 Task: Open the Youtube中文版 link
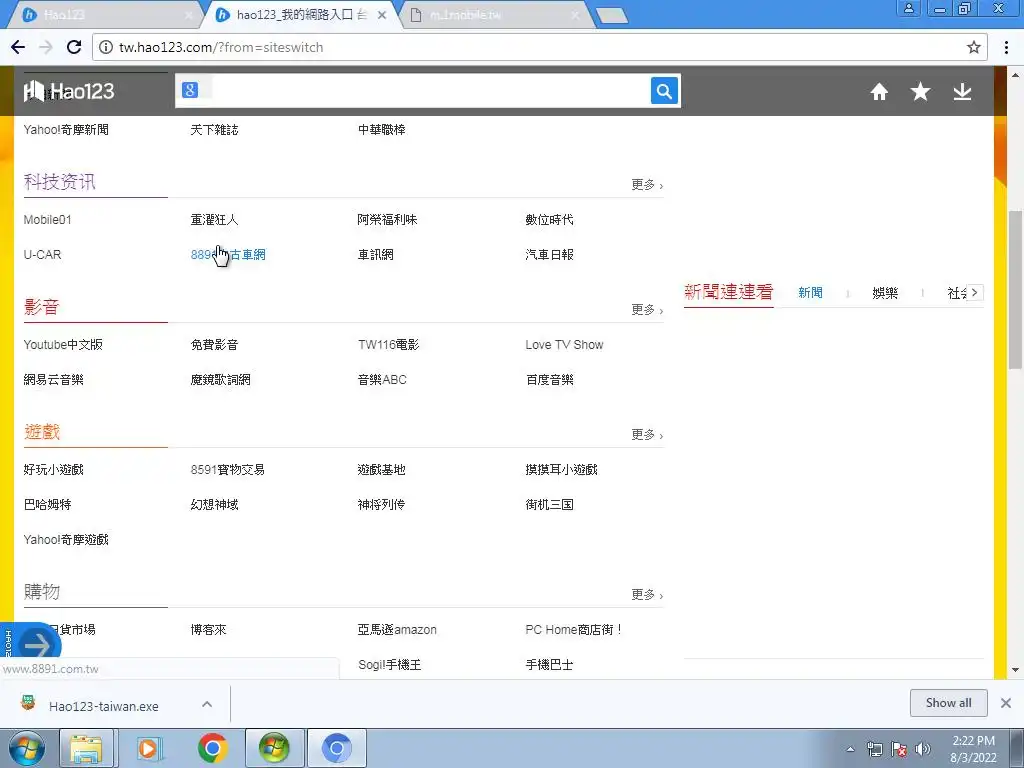tap(63, 345)
